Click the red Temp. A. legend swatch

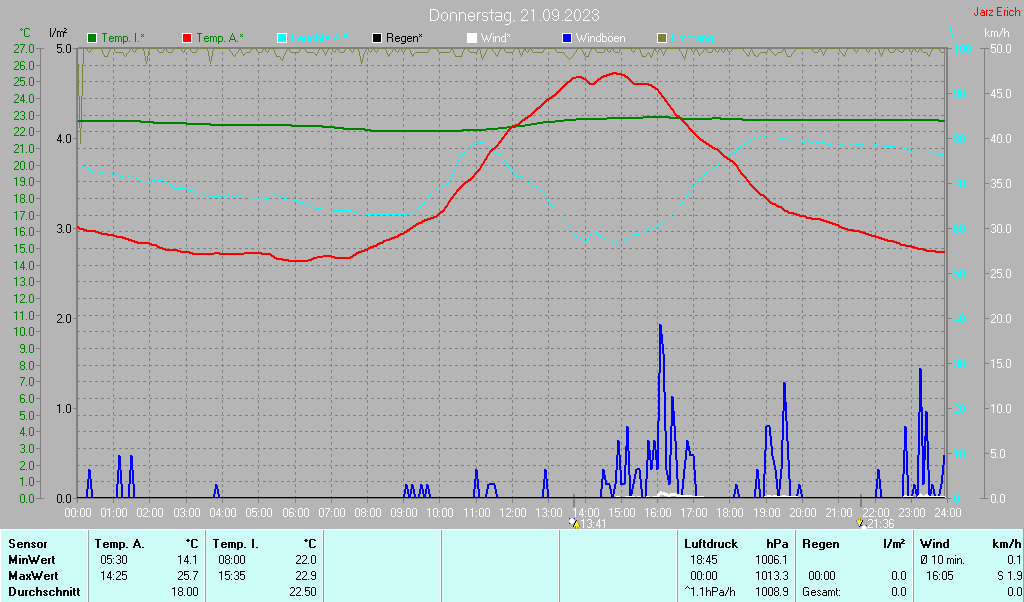(x=187, y=39)
